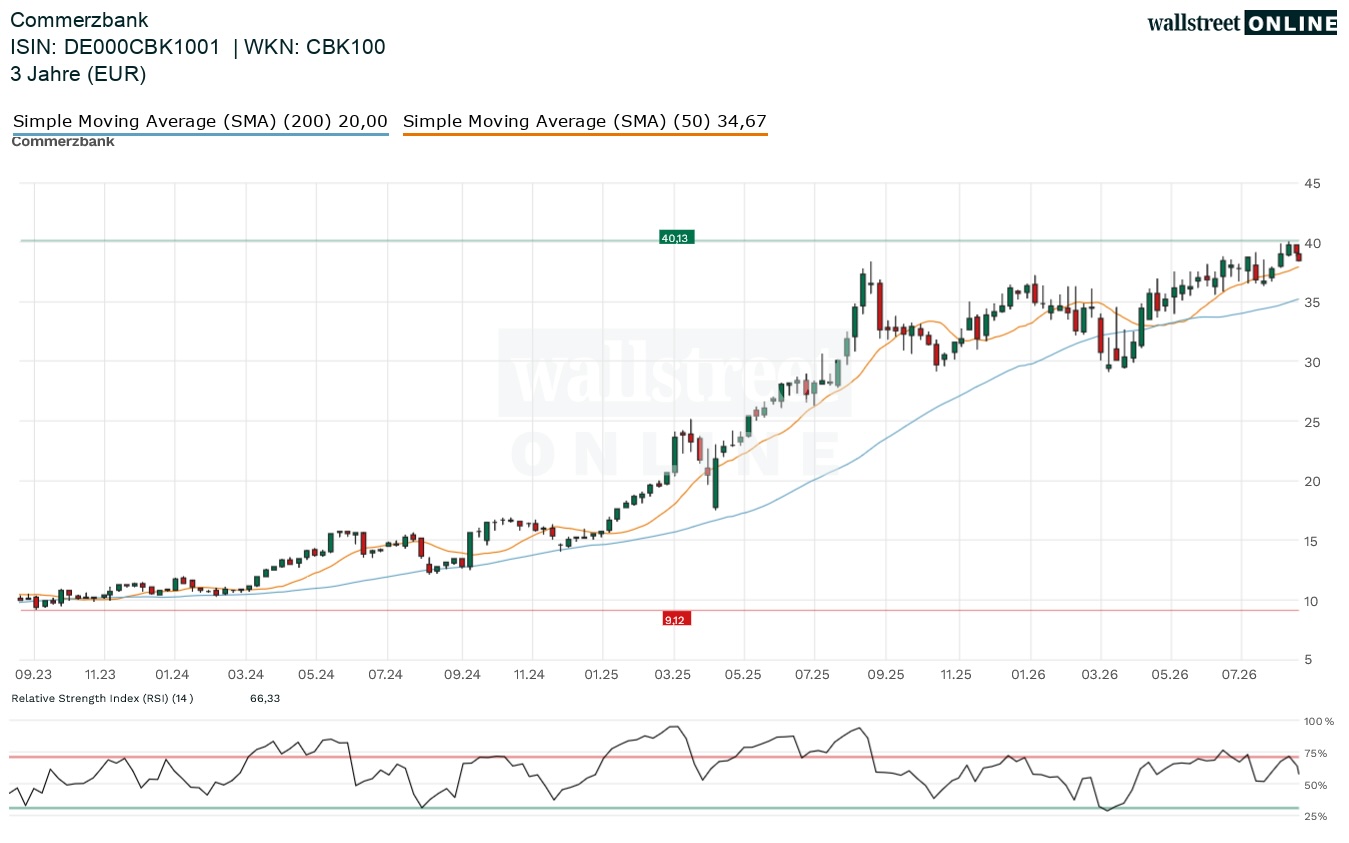Click the 20 price axis label
The height and width of the screenshot is (843, 1349).
point(1312,482)
